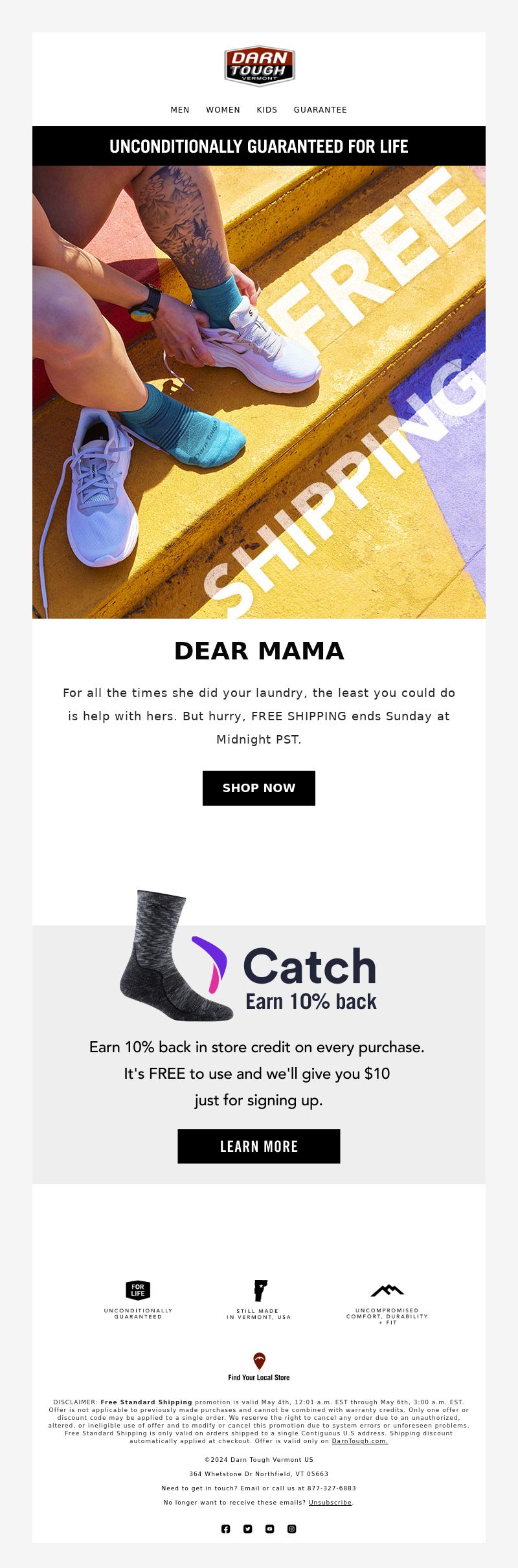Click the free shipping hero image
This screenshot has width=518, height=1568.
point(259,392)
